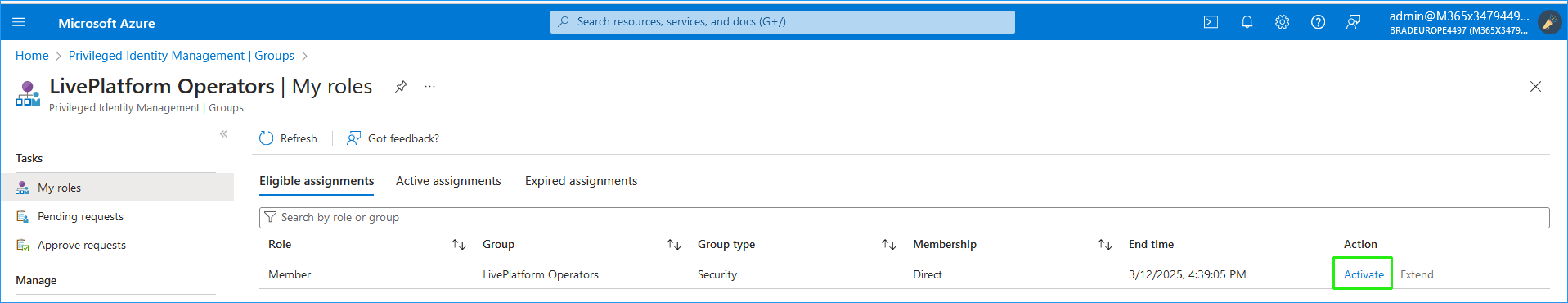This screenshot has height=303, width=1568.
Task: Open the Help question mark icon
Action: (1318, 22)
